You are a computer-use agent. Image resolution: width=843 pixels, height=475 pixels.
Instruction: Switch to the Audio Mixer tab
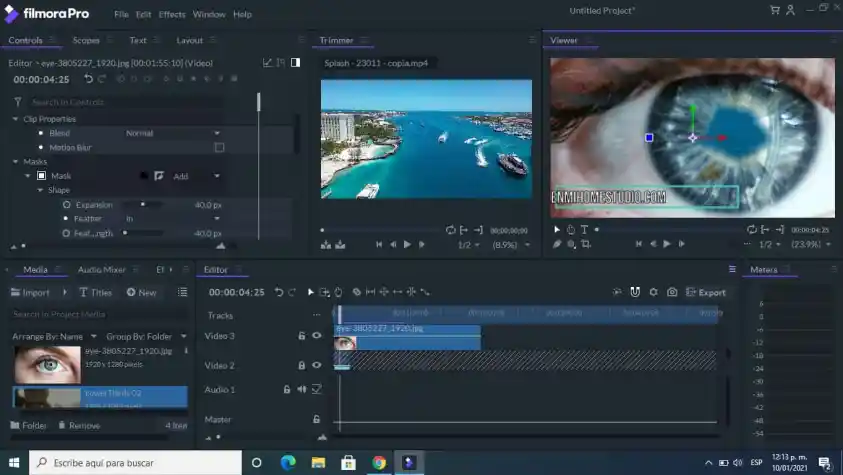[101, 269]
